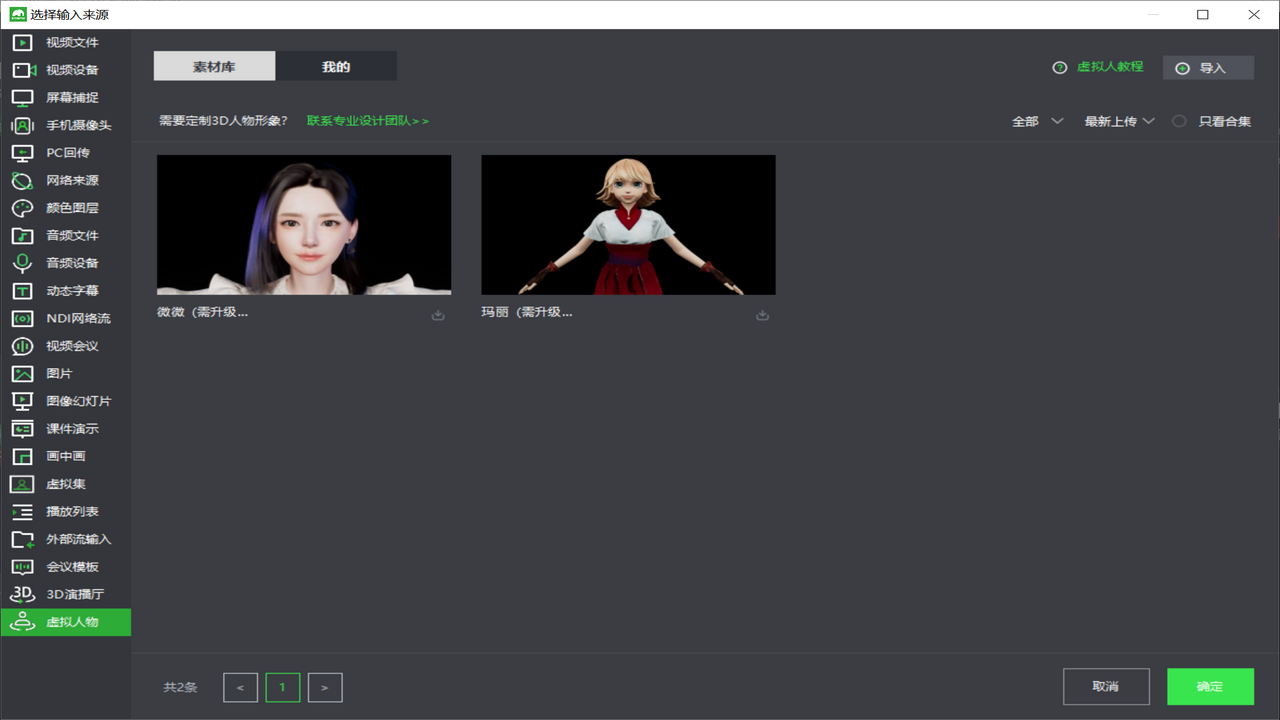Image resolution: width=1280 pixels, height=720 pixels.
Task: Open the 手机摄像头 phone camera source
Action: 65,126
